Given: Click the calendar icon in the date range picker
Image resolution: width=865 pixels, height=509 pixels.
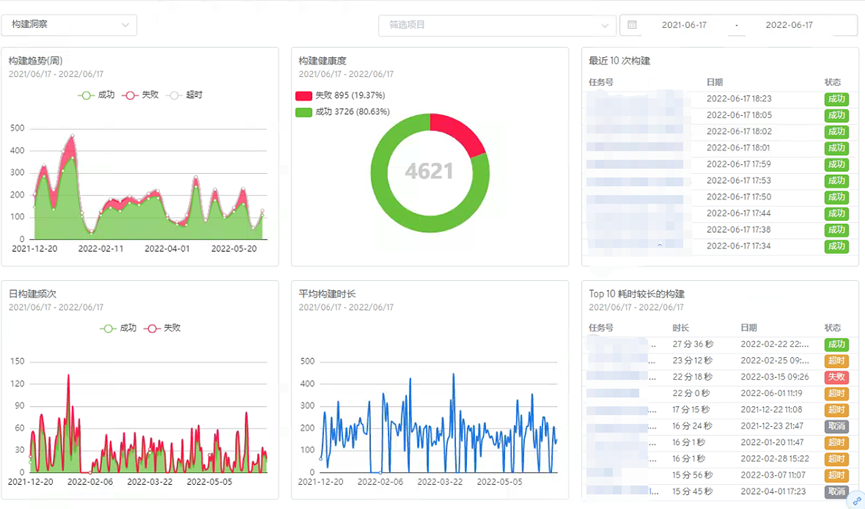Looking at the screenshot, I should tap(632, 25).
